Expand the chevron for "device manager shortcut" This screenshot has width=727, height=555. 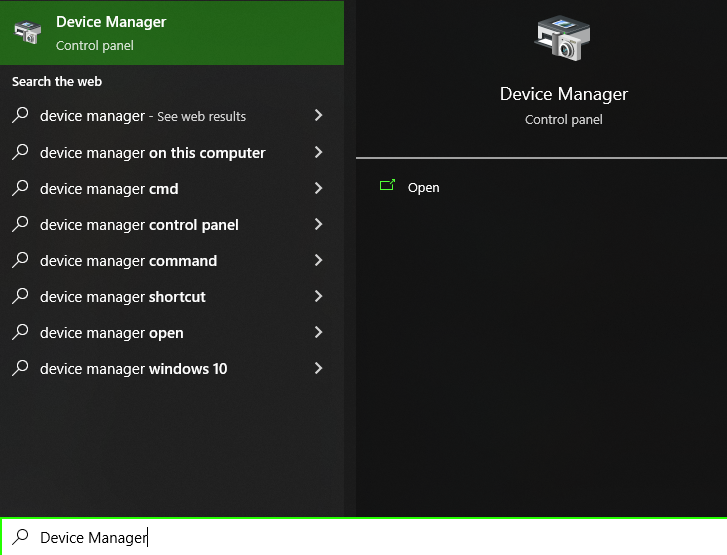point(318,296)
